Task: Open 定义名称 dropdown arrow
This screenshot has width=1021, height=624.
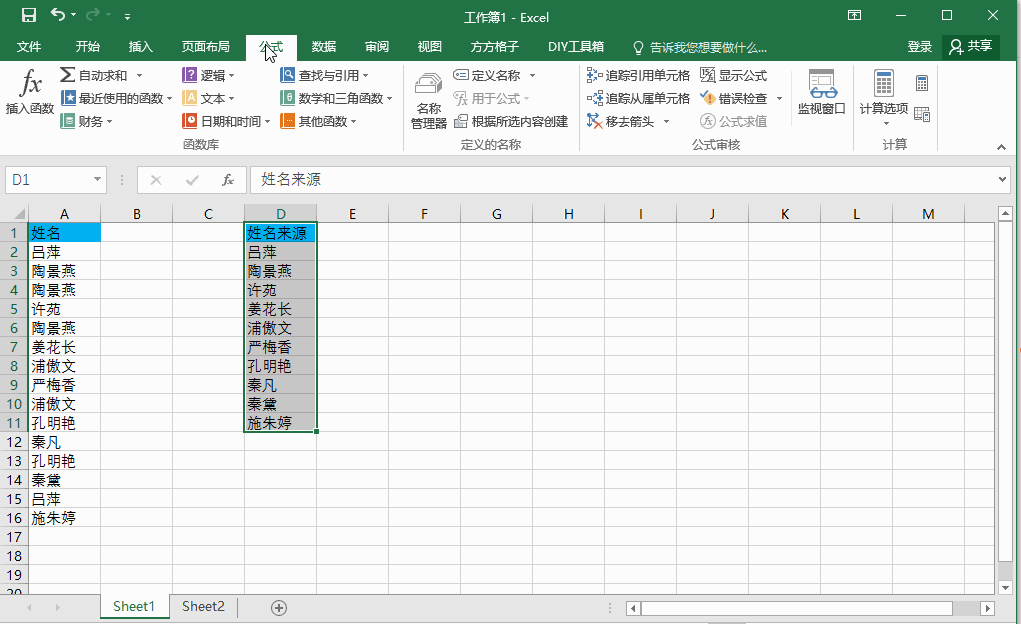Action: click(x=532, y=76)
